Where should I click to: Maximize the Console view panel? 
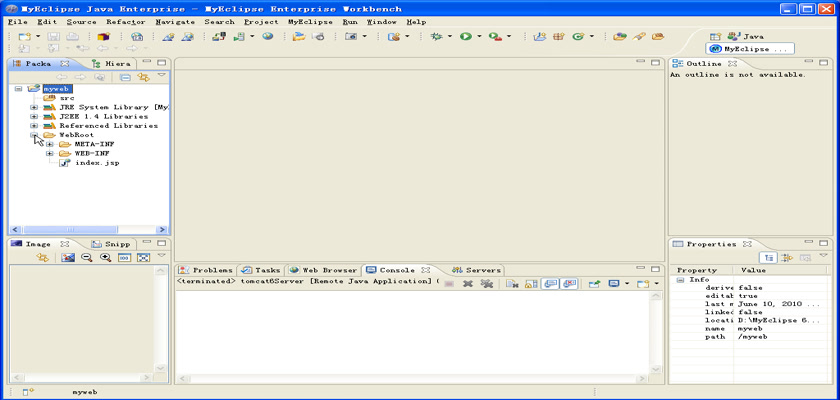pyautogui.click(x=655, y=269)
